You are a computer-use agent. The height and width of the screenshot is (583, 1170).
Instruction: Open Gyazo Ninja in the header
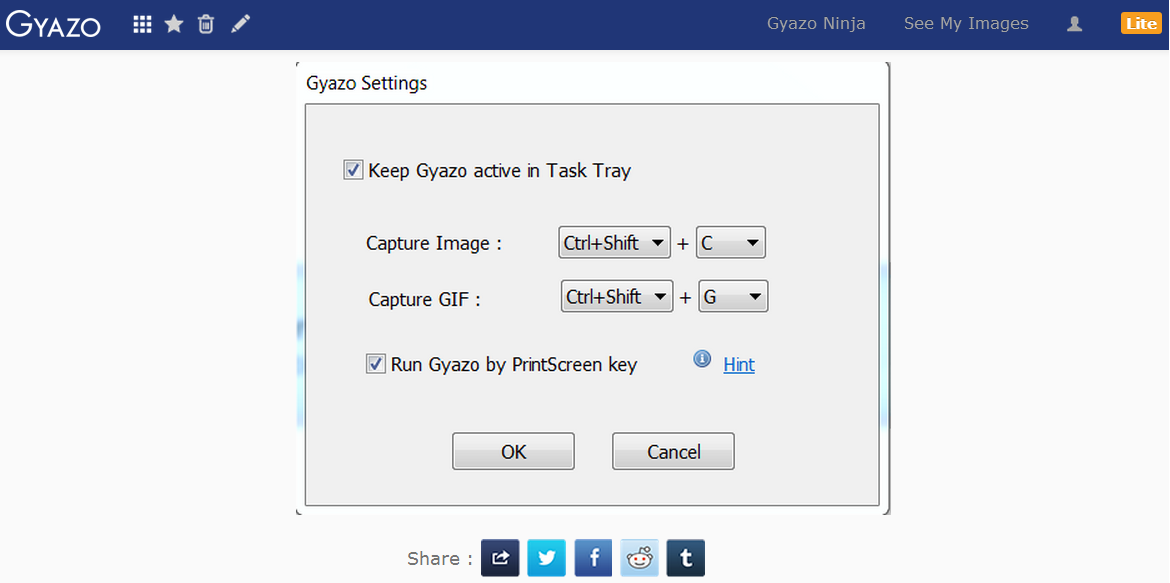816,24
